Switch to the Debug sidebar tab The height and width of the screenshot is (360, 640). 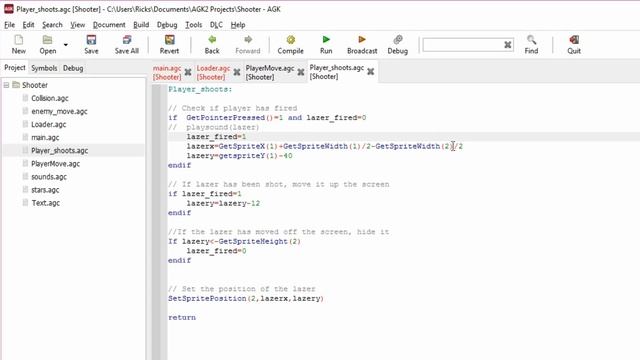click(x=73, y=68)
